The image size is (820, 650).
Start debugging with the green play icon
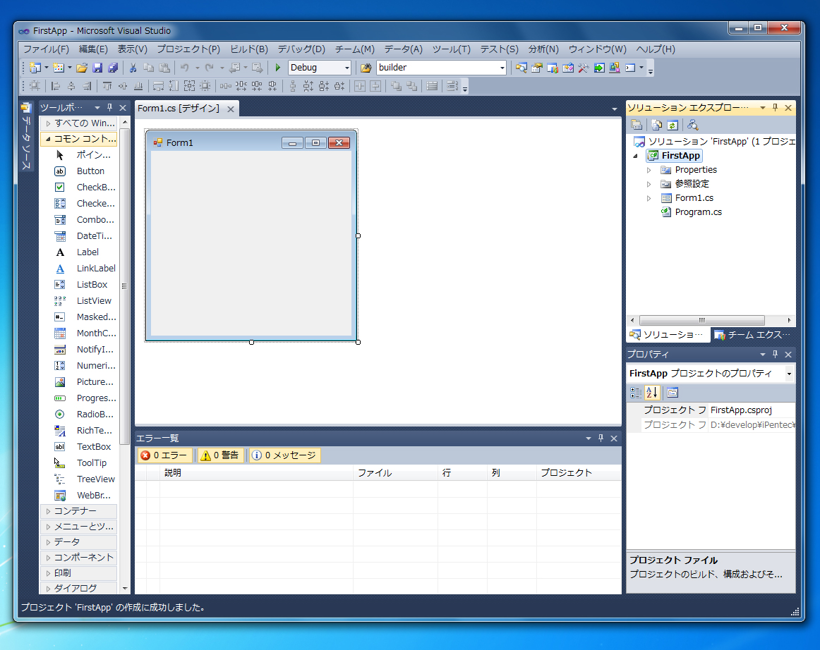[277, 68]
